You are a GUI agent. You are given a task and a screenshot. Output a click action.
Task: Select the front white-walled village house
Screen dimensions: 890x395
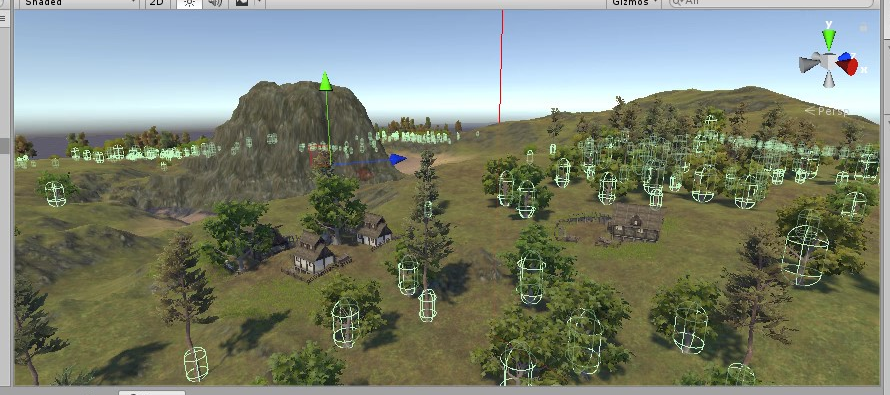click(312, 253)
